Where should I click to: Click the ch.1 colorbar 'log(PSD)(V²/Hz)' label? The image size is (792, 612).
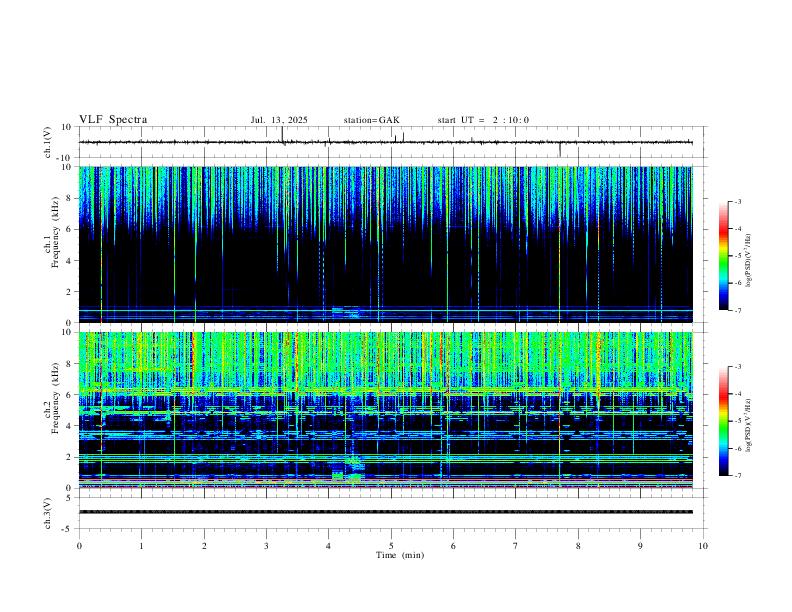click(749, 260)
